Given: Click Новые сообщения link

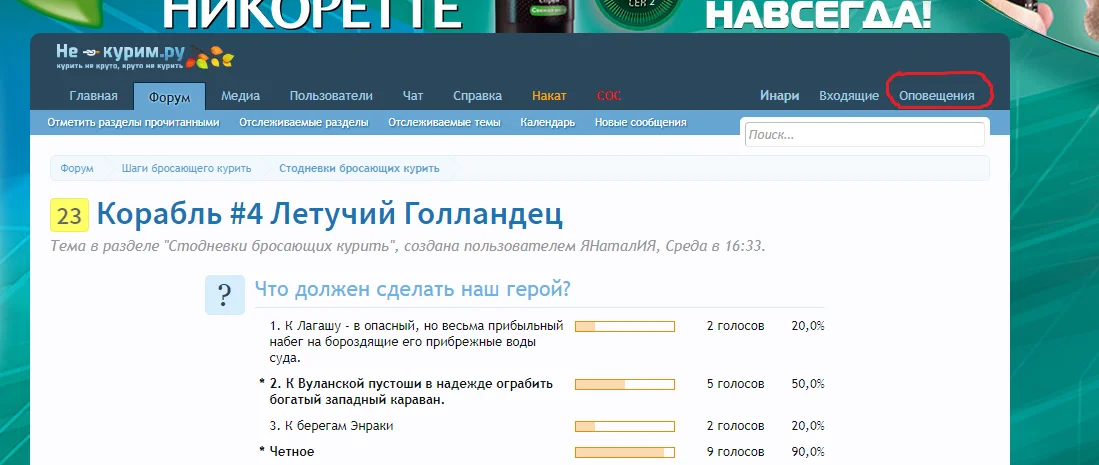Looking at the screenshot, I should tap(640, 123).
